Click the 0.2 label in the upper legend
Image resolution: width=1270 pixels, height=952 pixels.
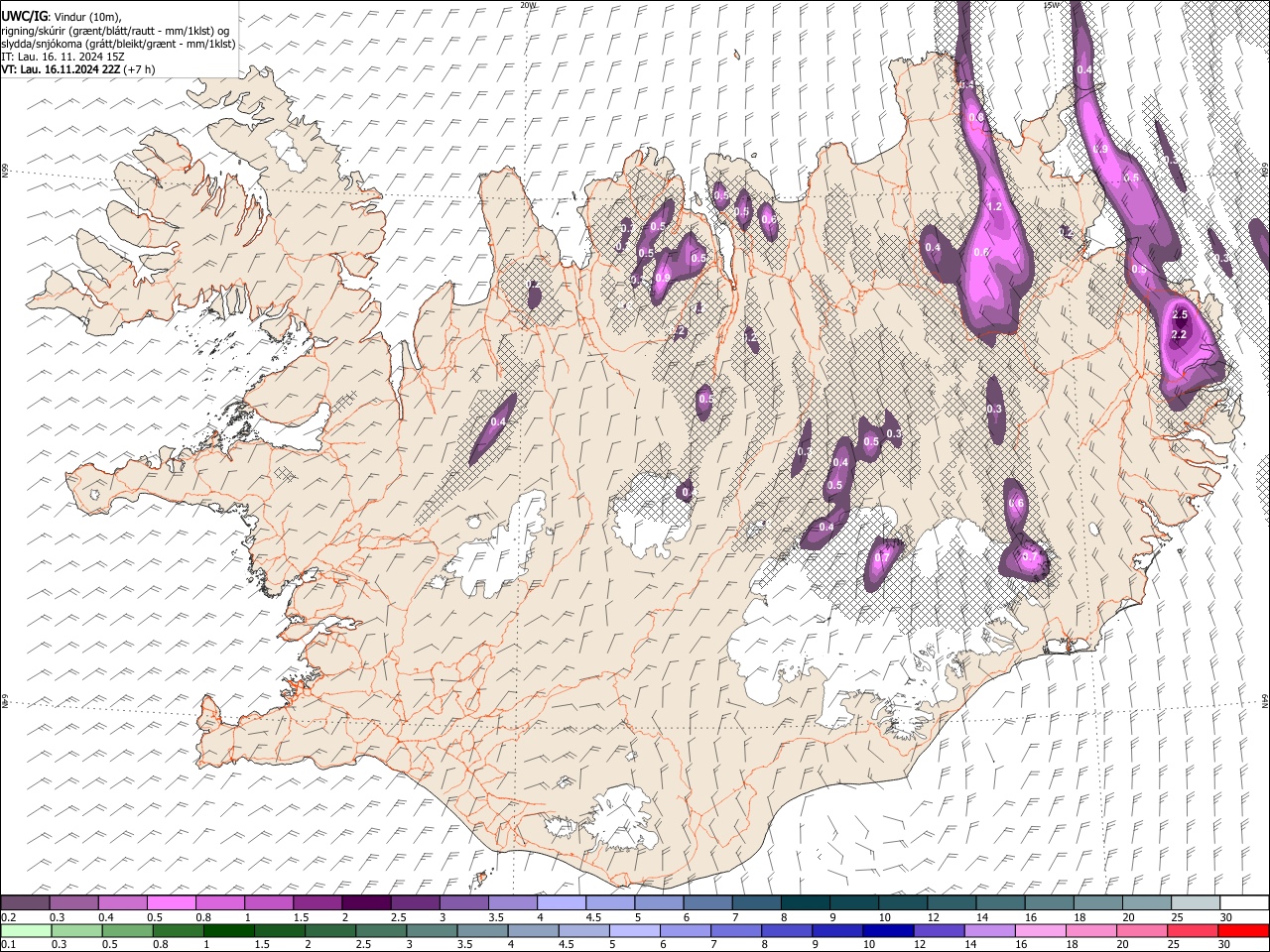[x=8, y=917]
